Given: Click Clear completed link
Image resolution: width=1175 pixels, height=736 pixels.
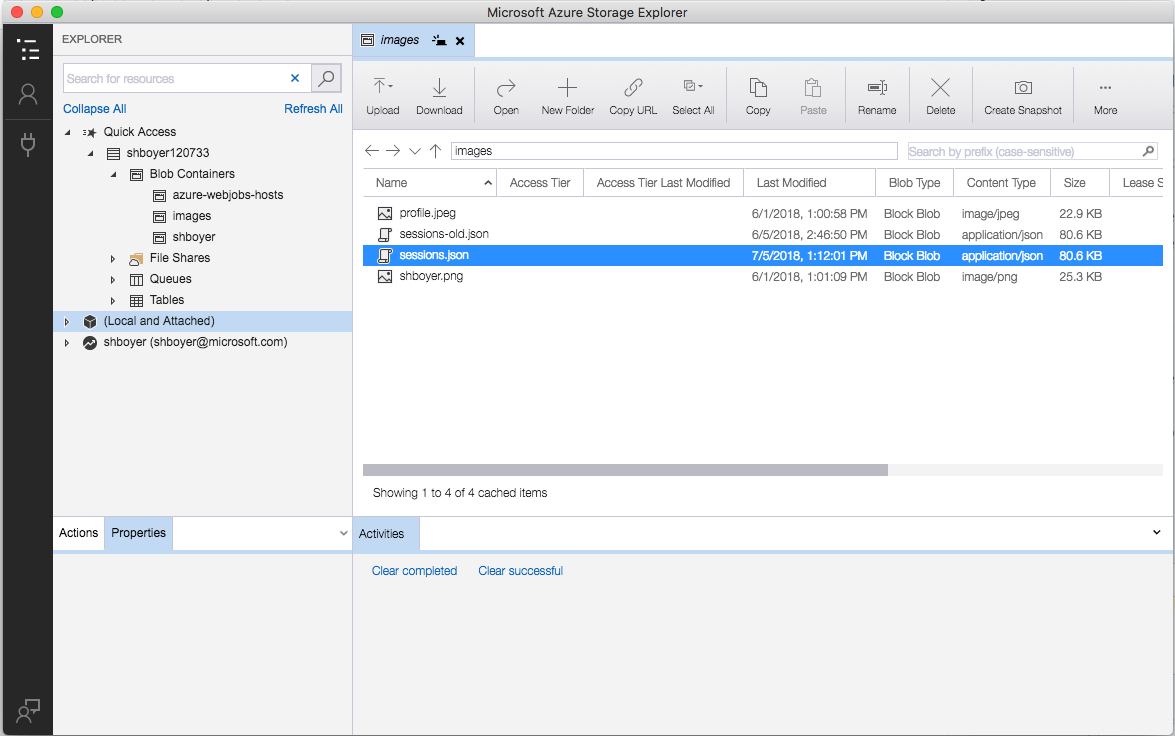Looking at the screenshot, I should (414, 571).
